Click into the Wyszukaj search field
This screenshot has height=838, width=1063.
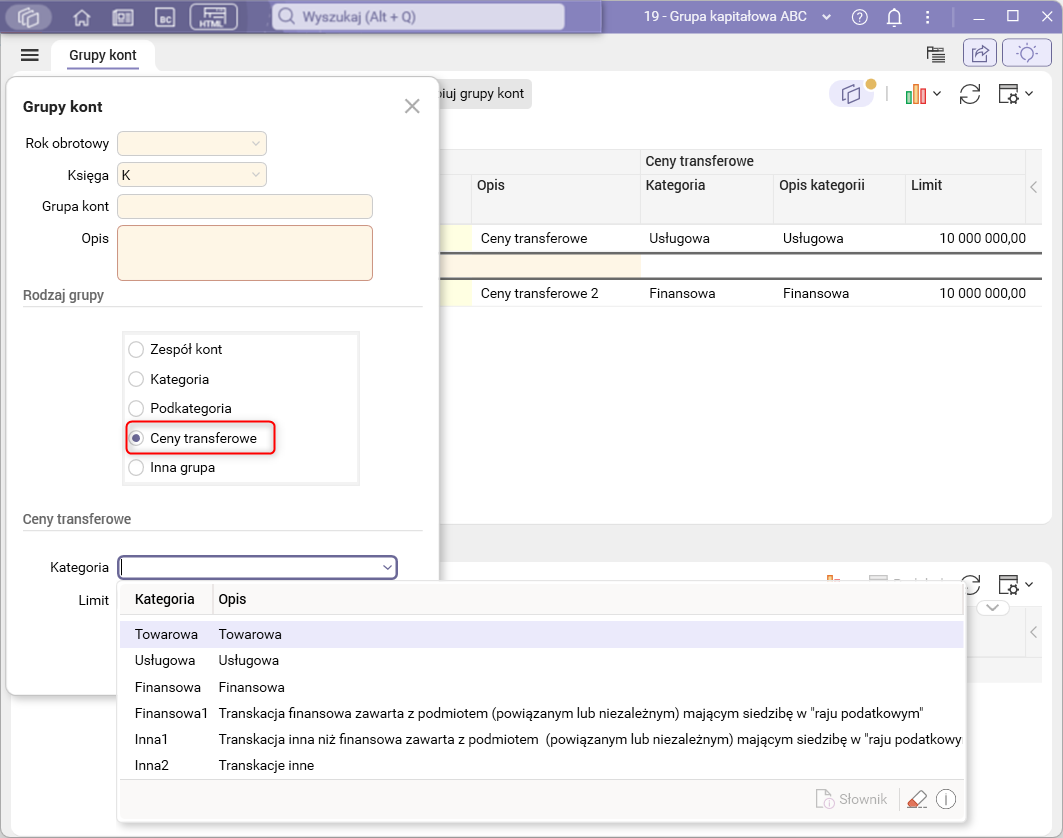420,17
